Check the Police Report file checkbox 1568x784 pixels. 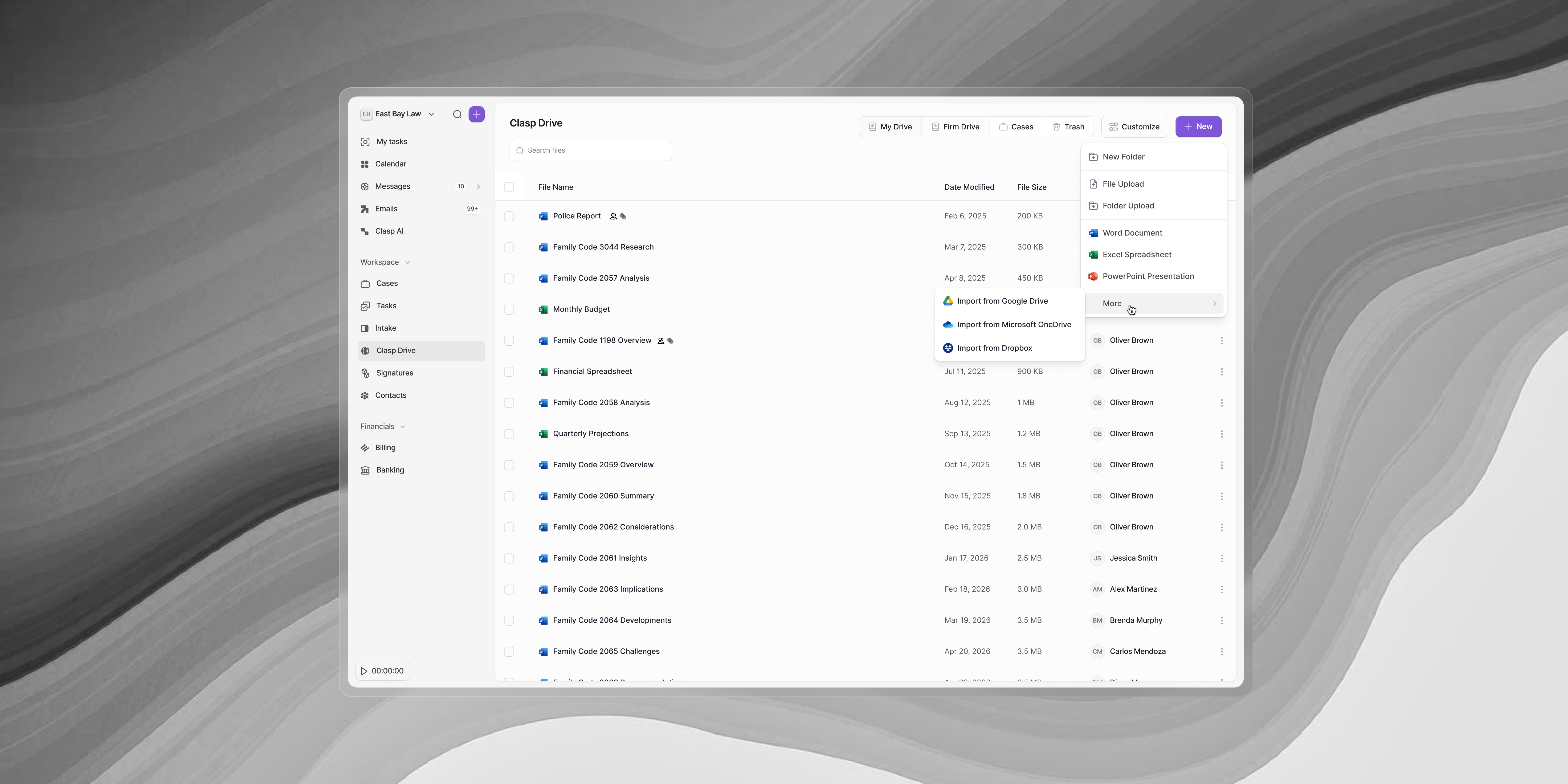(x=509, y=216)
